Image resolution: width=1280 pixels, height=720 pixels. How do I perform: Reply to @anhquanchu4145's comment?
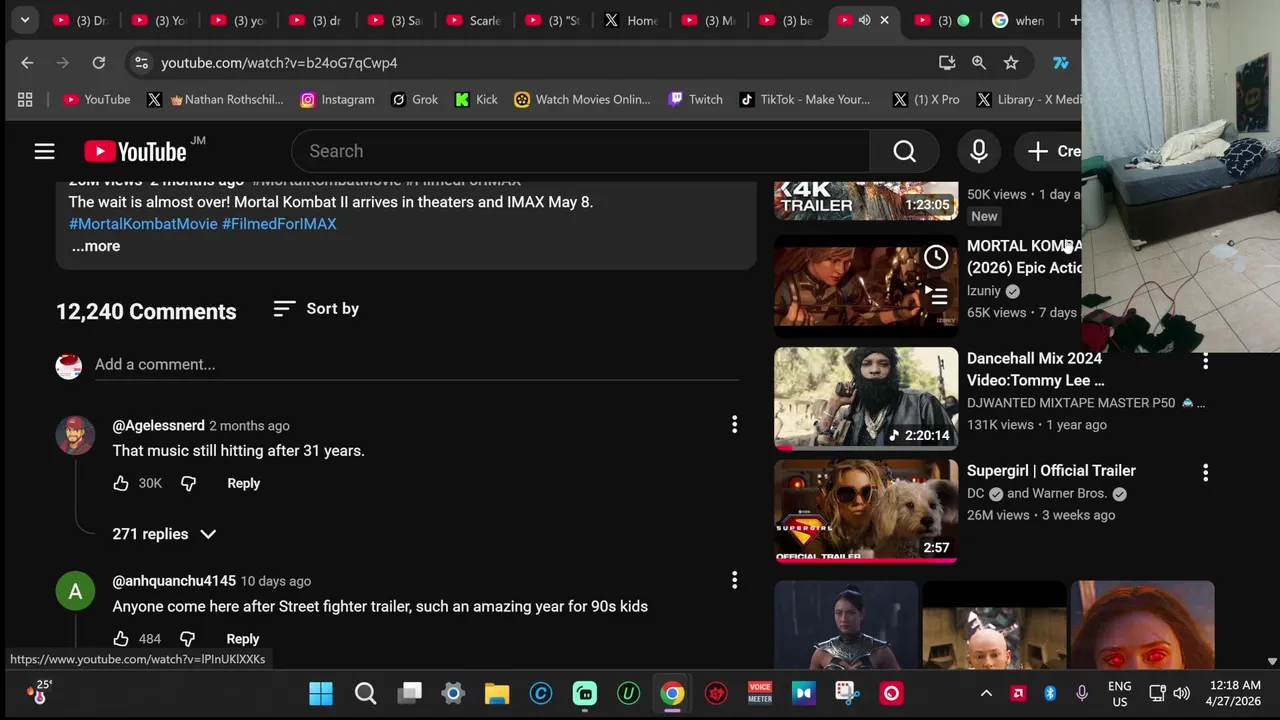243,638
